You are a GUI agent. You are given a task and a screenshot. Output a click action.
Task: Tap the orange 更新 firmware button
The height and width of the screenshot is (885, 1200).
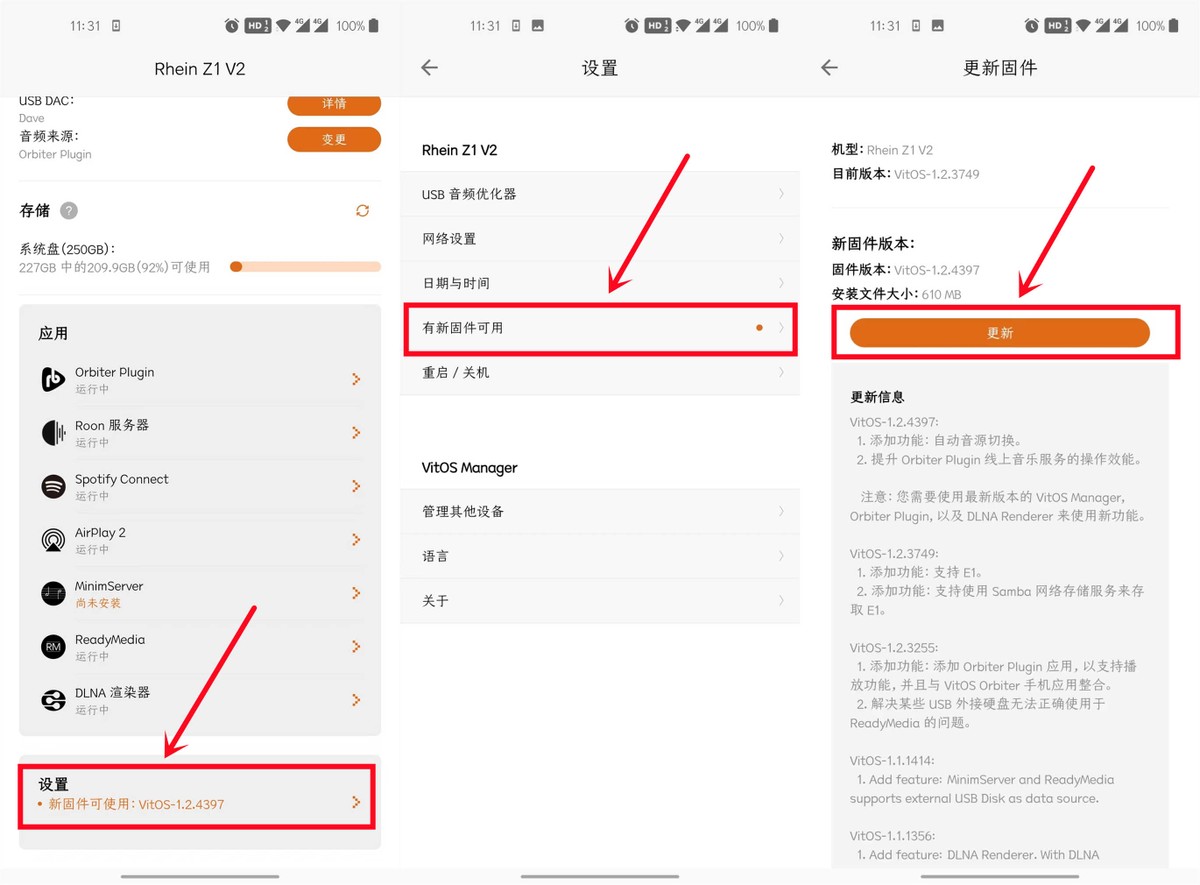(x=1000, y=333)
